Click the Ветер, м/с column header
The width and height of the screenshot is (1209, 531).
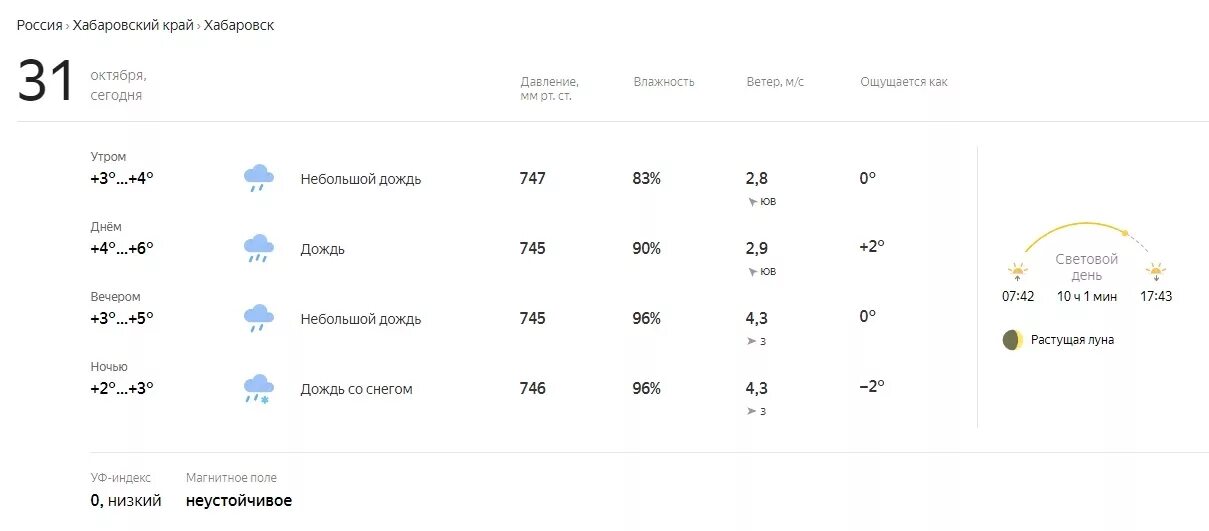pos(775,82)
